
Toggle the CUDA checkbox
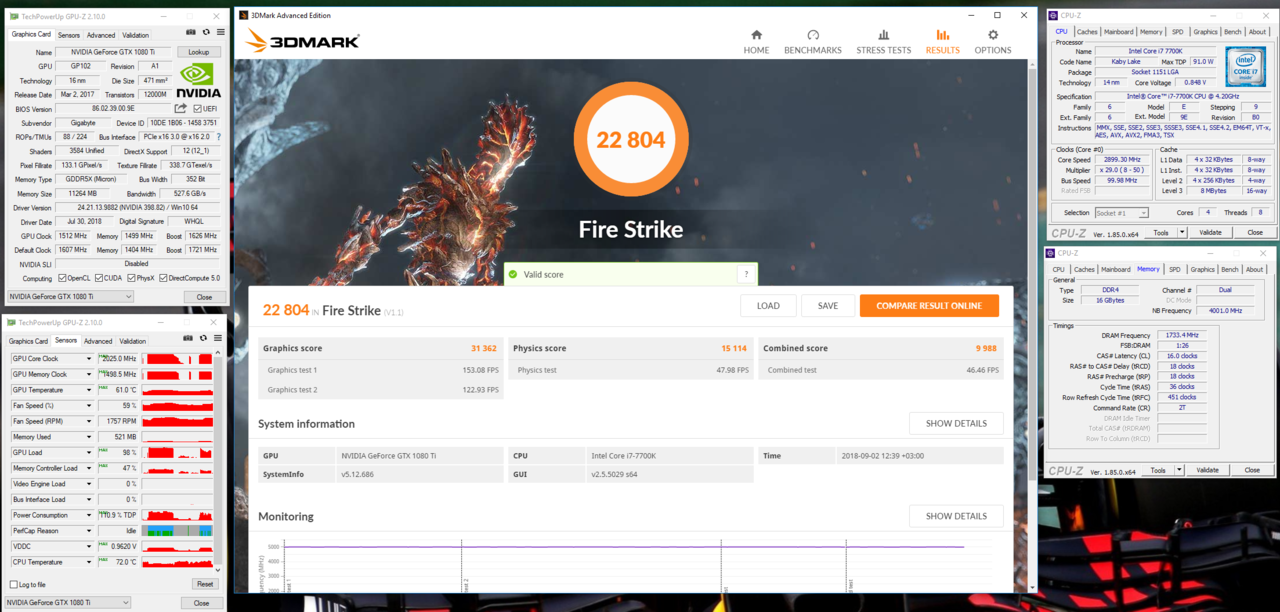point(99,278)
